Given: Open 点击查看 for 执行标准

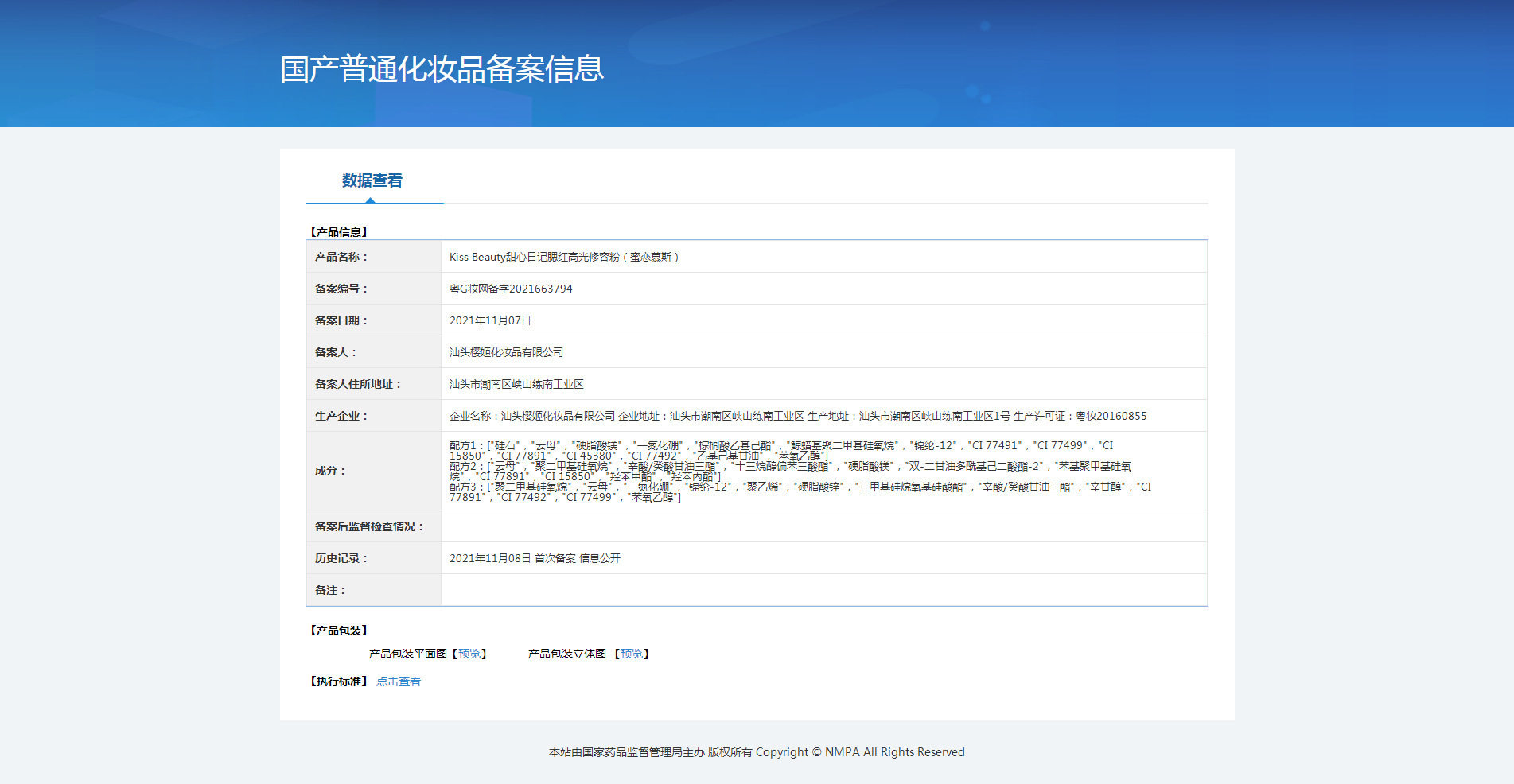Looking at the screenshot, I should 399,681.
